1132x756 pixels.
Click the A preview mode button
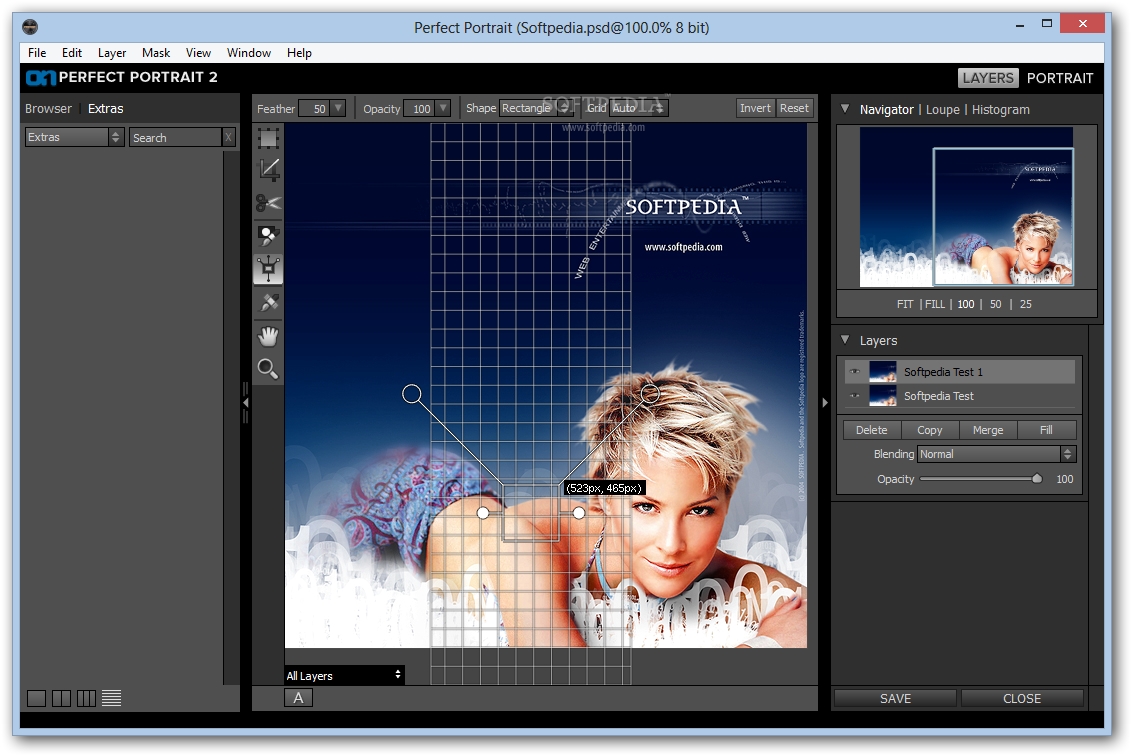[298, 698]
